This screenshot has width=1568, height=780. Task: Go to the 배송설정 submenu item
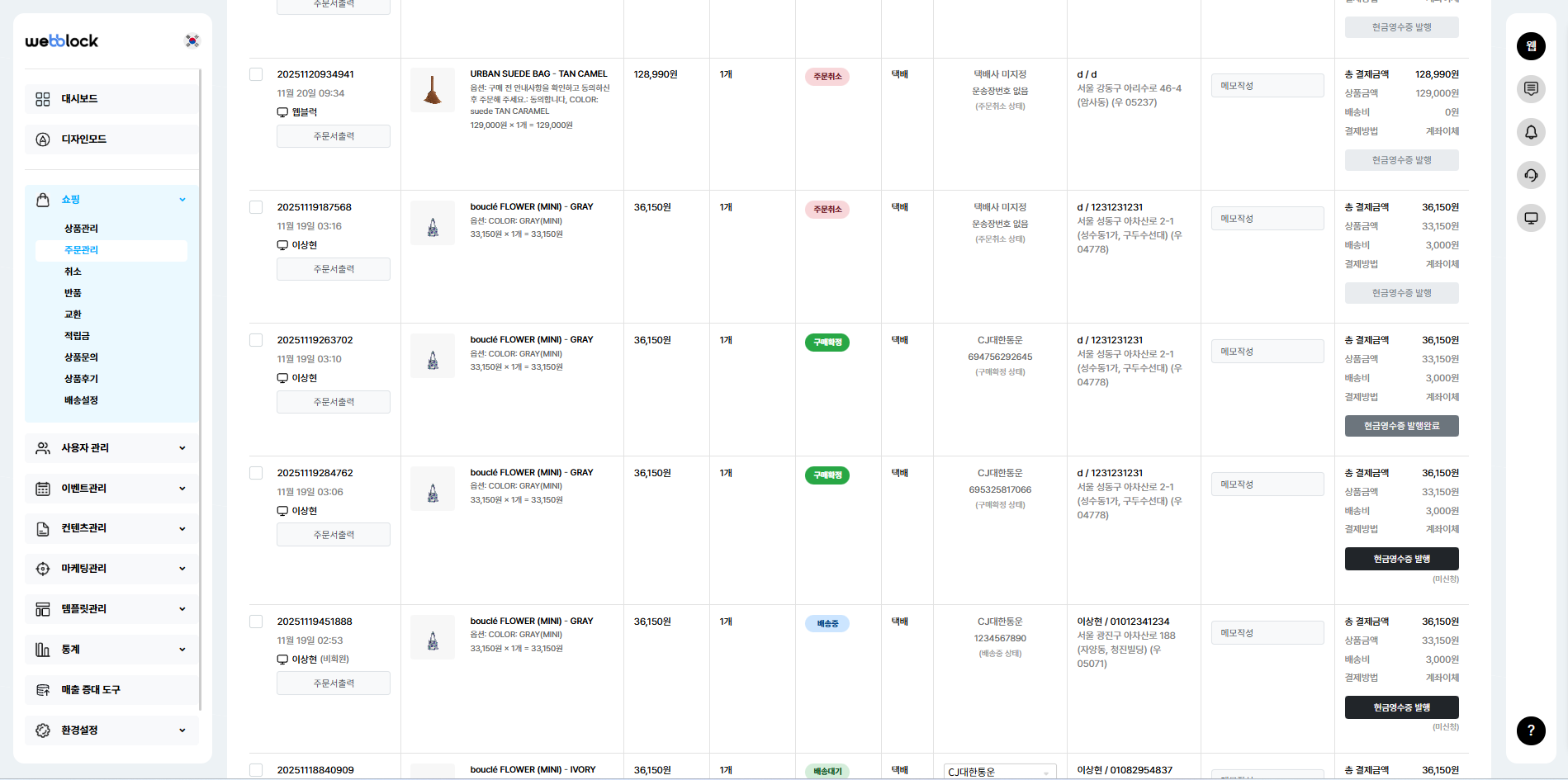point(81,400)
